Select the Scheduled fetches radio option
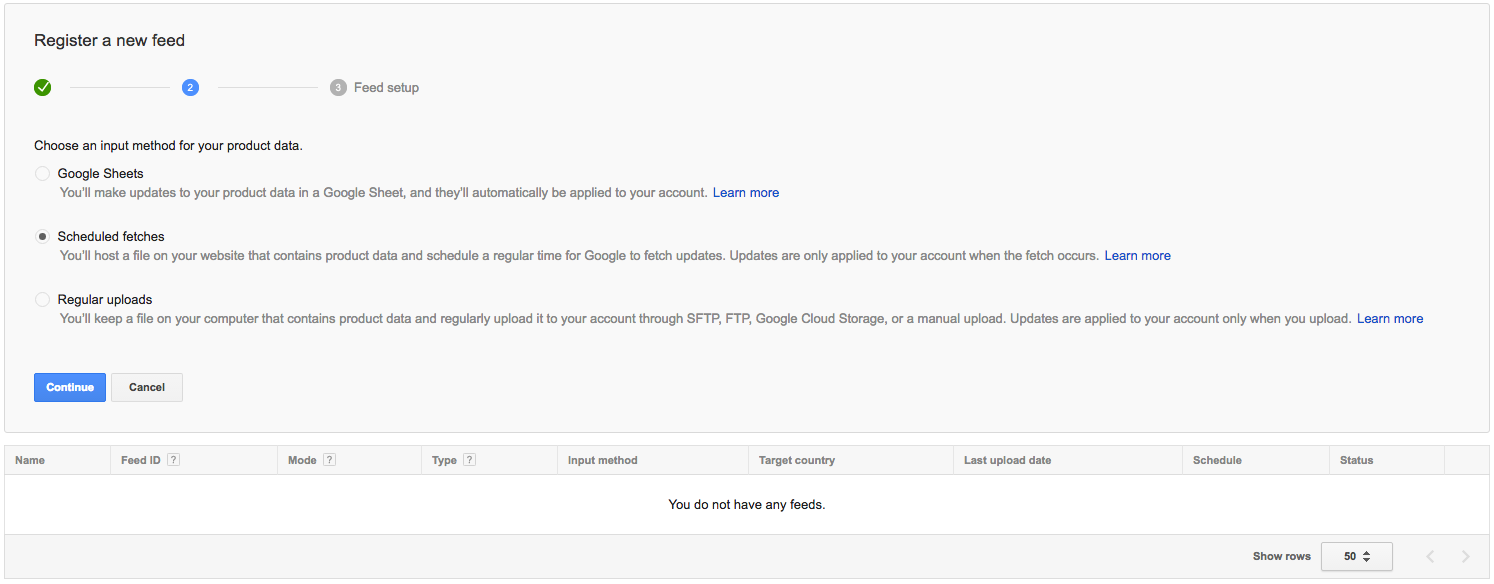 [42, 236]
